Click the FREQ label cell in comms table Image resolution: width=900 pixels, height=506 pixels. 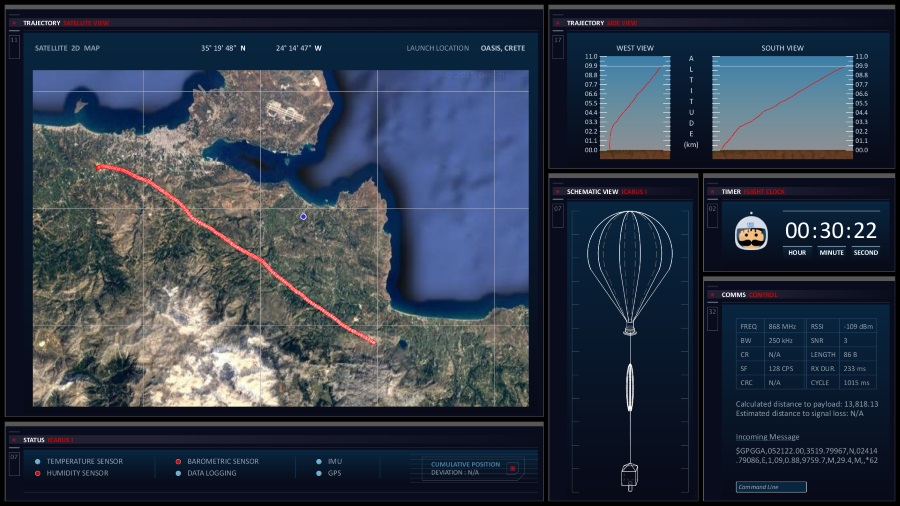[750, 326]
